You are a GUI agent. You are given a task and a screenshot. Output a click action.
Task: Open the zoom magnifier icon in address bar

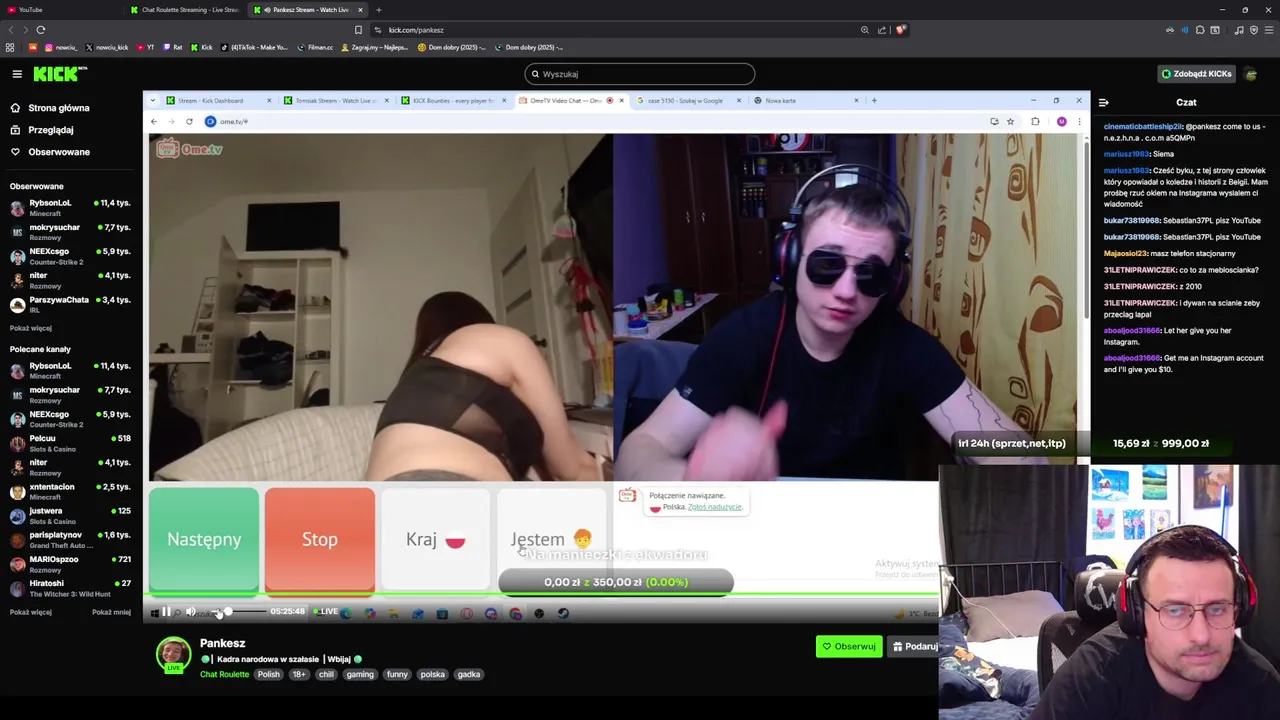tap(864, 30)
